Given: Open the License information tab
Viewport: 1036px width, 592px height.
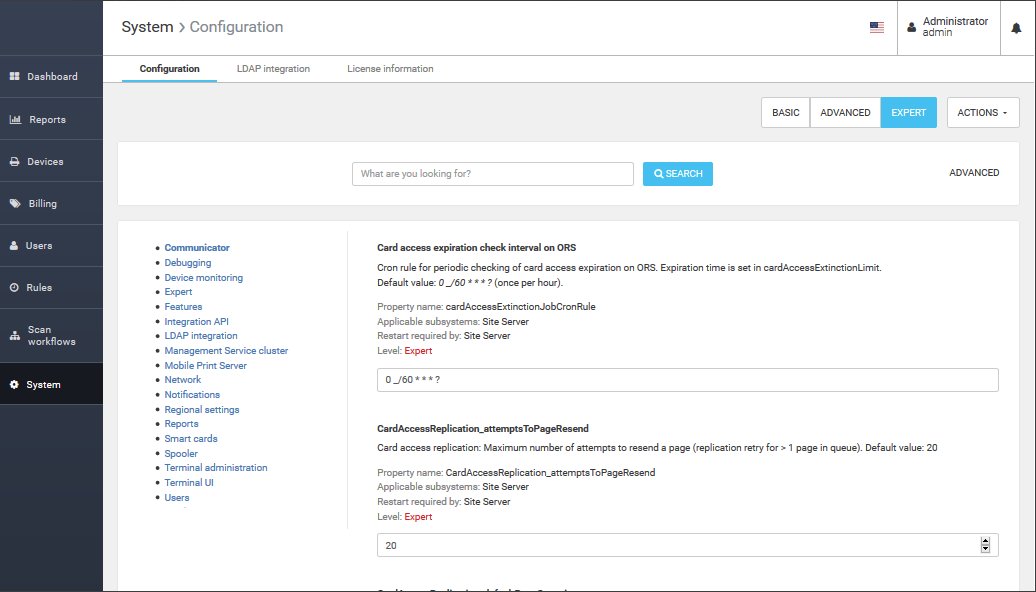Looking at the screenshot, I should (x=390, y=69).
